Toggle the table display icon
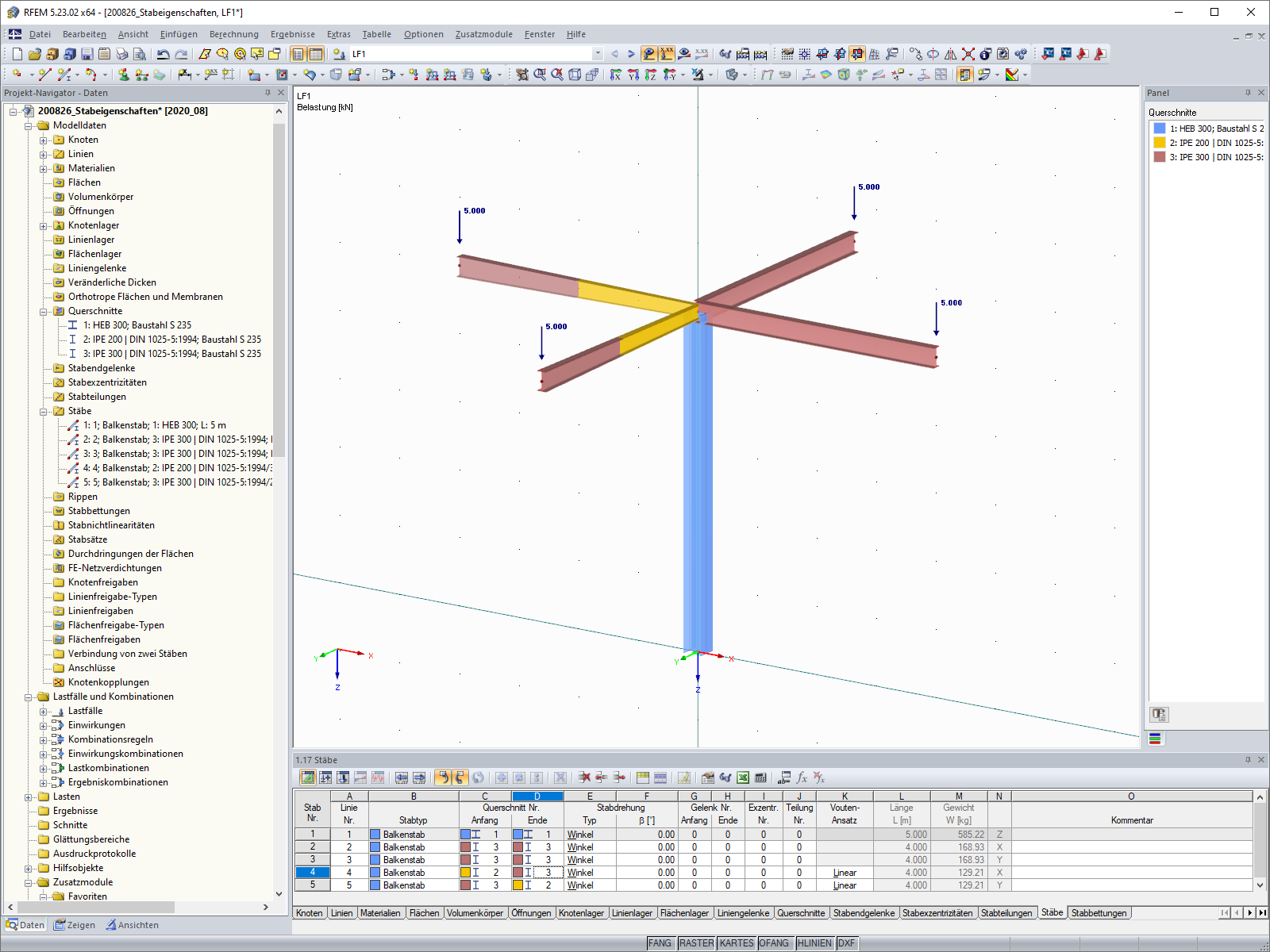 point(316,54)
